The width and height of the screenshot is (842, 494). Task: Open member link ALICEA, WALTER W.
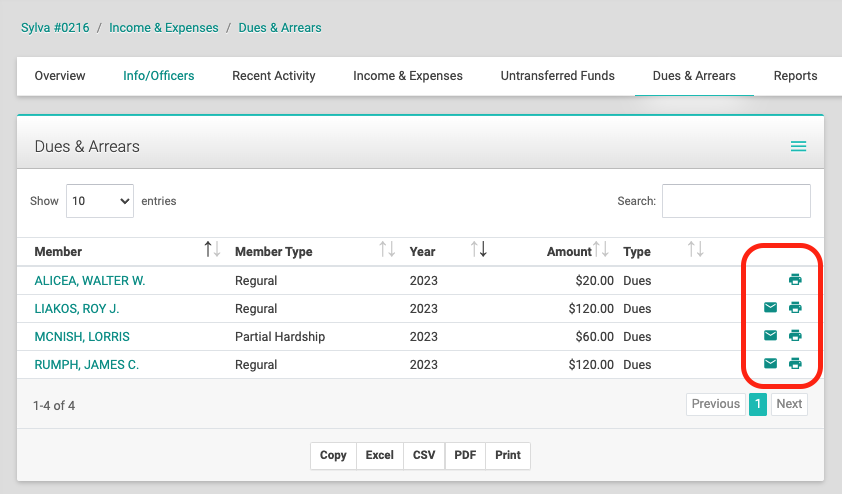90,281
